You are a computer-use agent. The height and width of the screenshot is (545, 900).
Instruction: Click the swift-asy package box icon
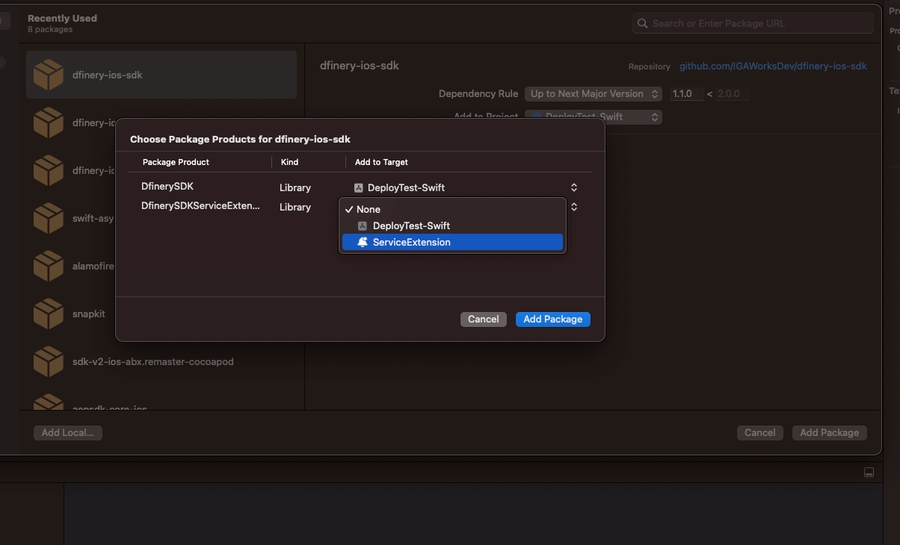pyautogui.click(x=48, y=218)
